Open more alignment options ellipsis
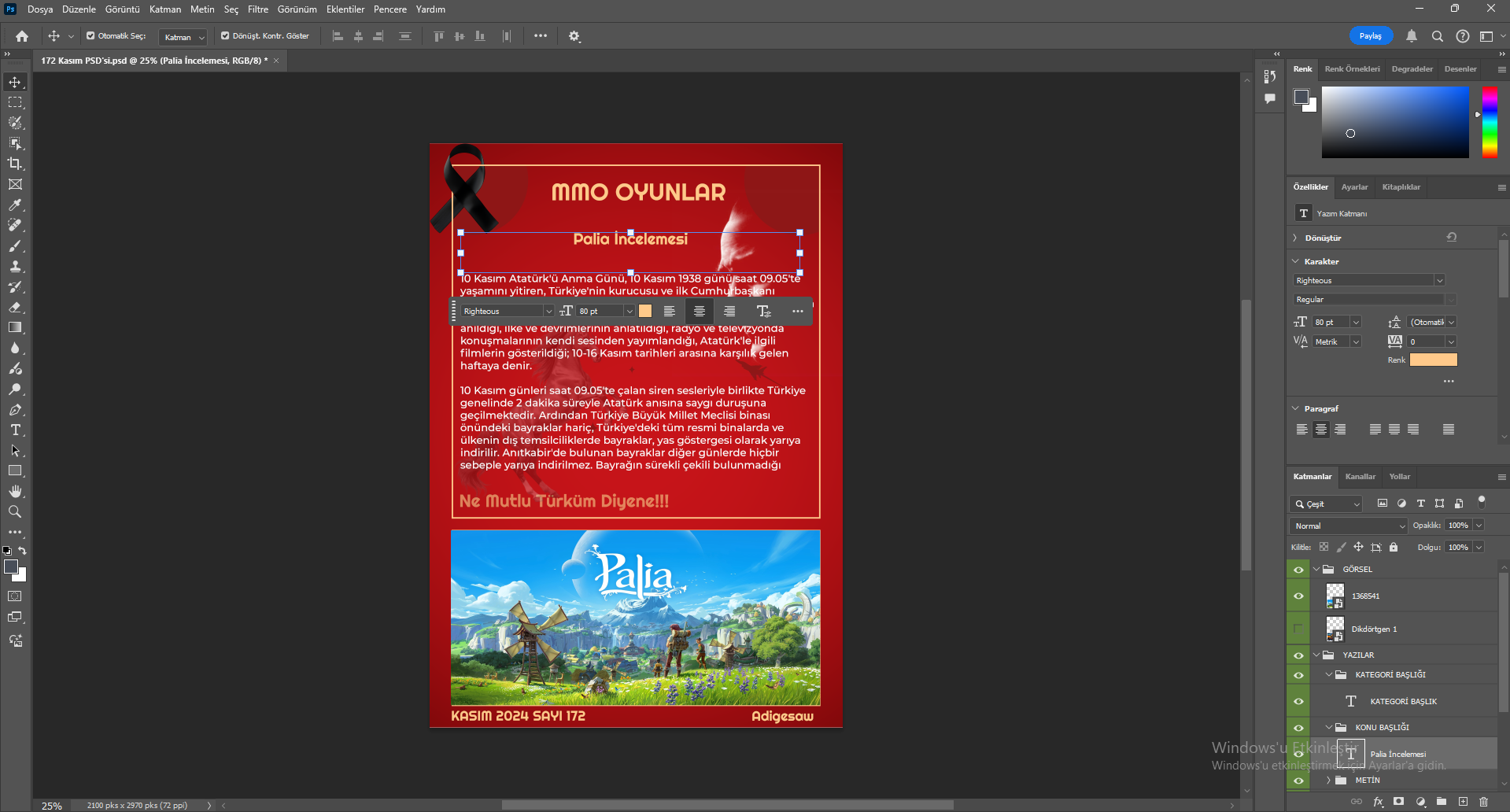Screen dimensions: 1510x812 (x=540, y=35)
